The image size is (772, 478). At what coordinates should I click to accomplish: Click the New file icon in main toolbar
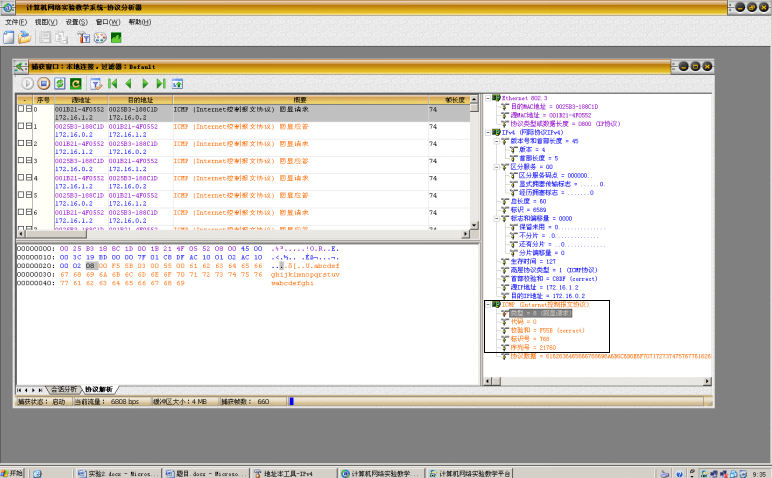(8, 37)
